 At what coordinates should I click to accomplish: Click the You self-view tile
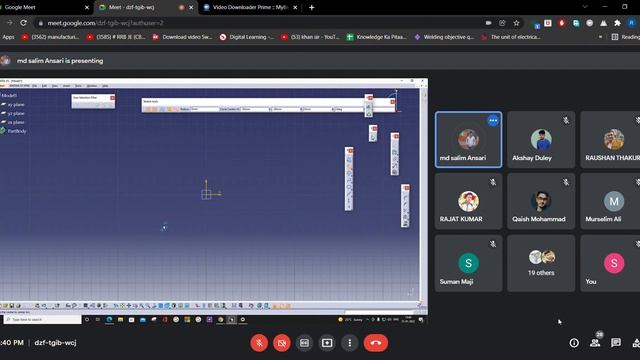coord(610,263)
